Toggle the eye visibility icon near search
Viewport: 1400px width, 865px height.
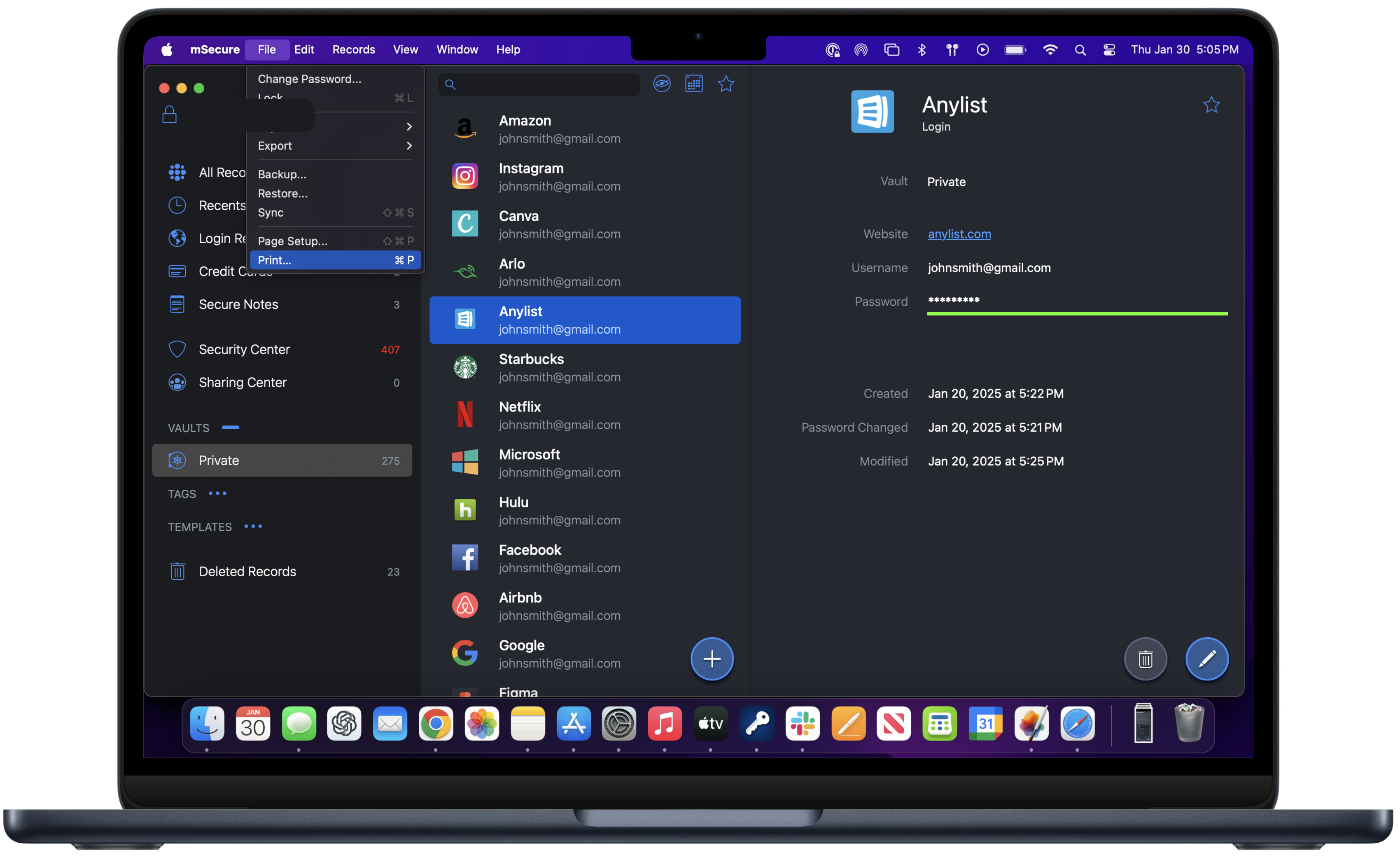pos(662,84)
